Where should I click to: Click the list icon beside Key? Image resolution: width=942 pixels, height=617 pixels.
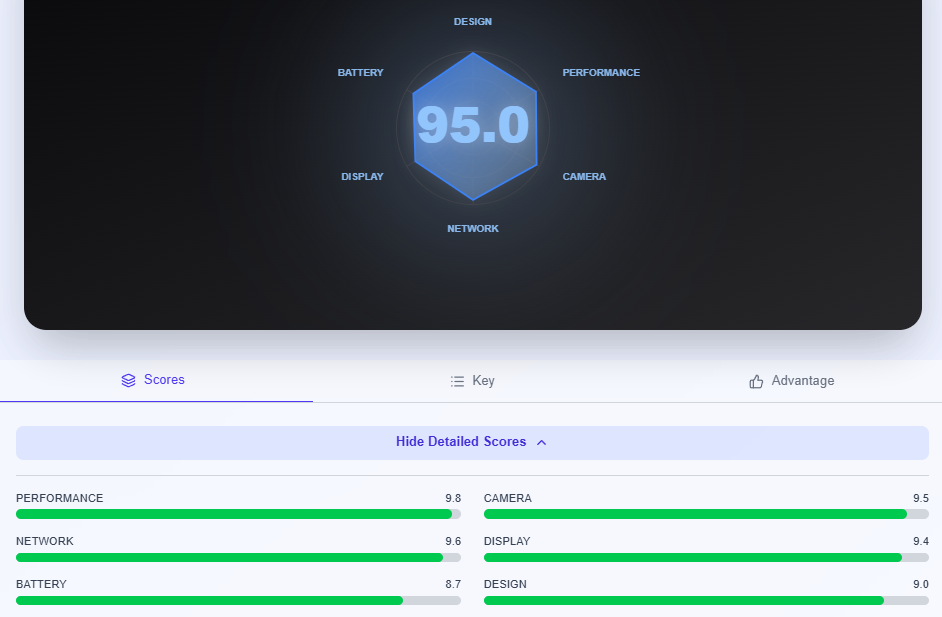pos(457,381)
